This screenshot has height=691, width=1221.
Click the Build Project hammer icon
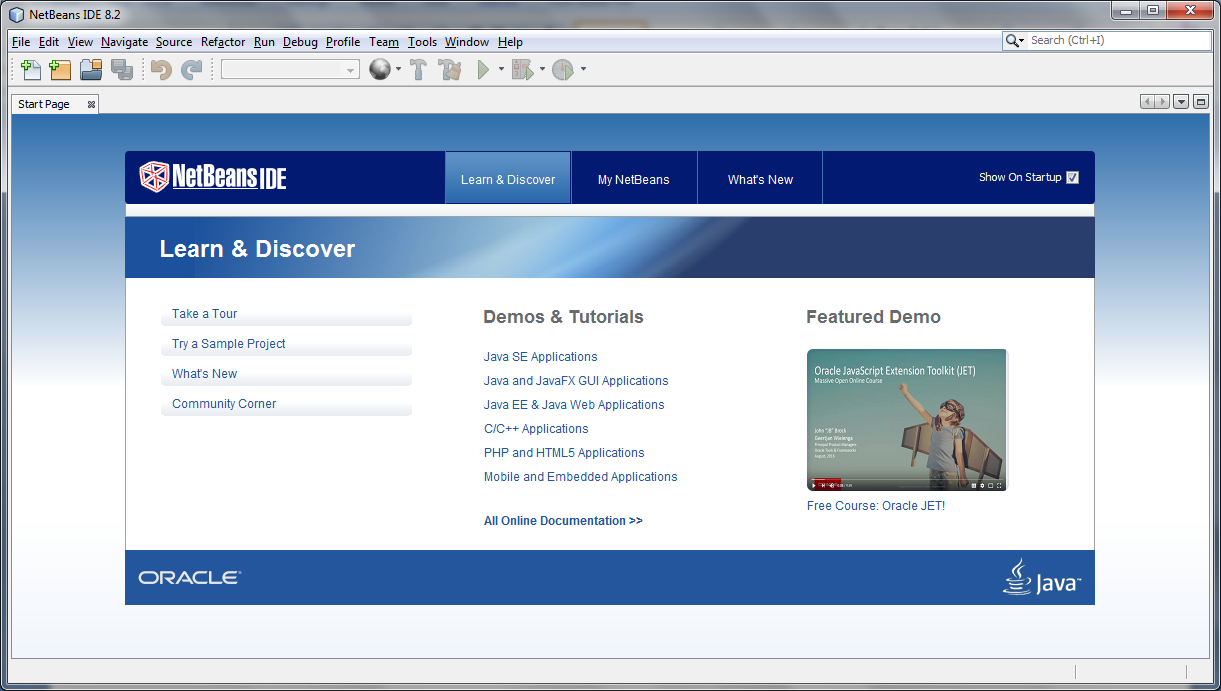(x=419, y=70)
